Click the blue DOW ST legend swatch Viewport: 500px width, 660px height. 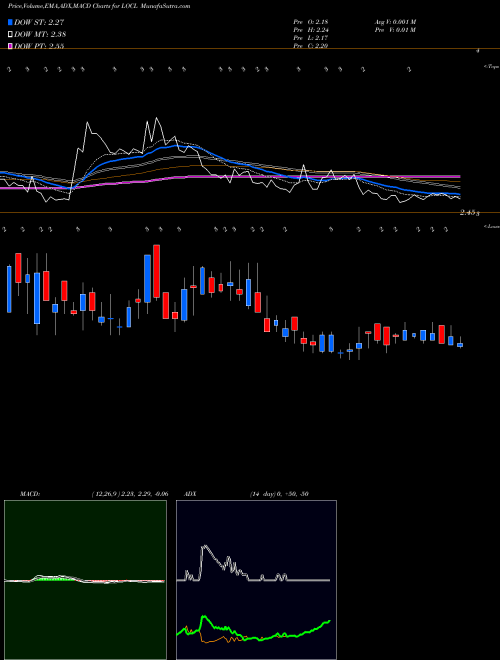point(10,22)
